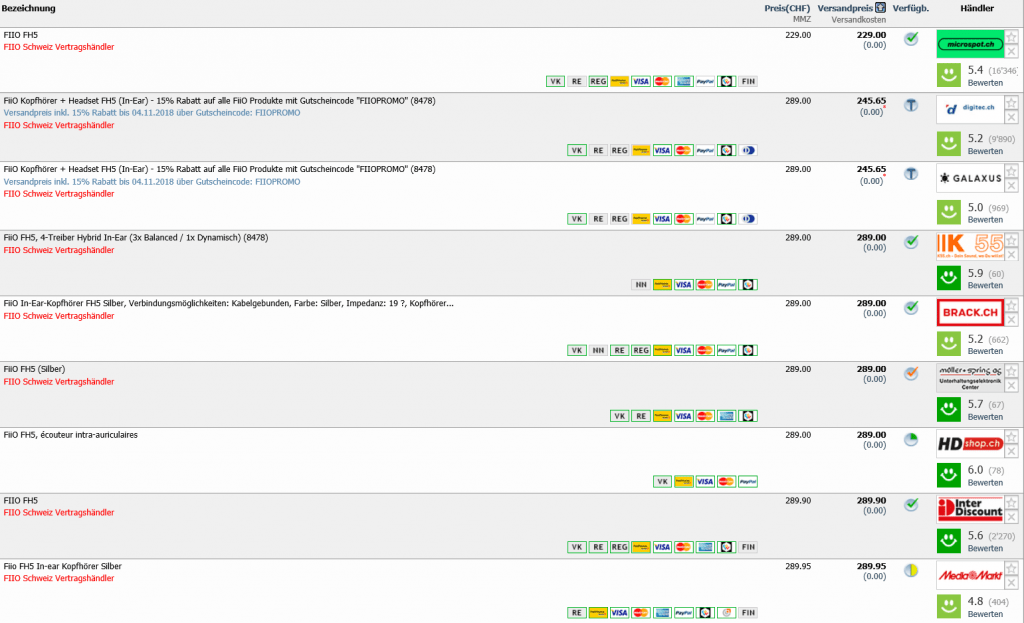This screenshot has width=1024, height=623.
Task: Click the PayPal payment icon in microspot row
Action: [x=705, y=82]
